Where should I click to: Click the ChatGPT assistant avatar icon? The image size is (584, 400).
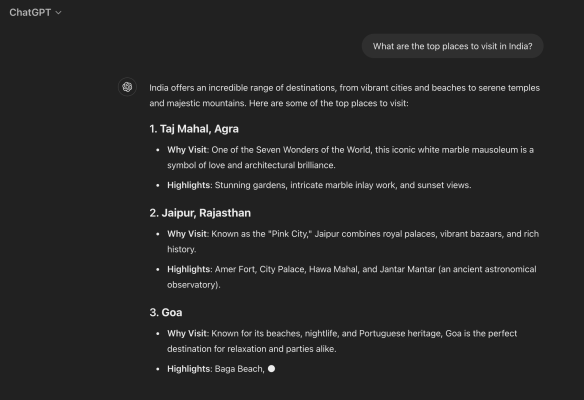(127, 87)
